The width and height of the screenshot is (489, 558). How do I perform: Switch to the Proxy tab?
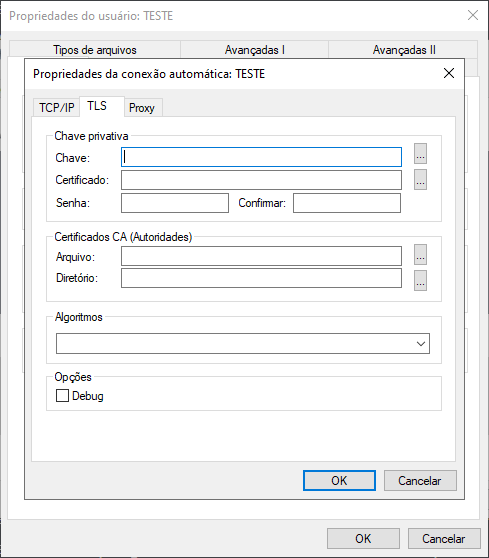pos(142,107)
